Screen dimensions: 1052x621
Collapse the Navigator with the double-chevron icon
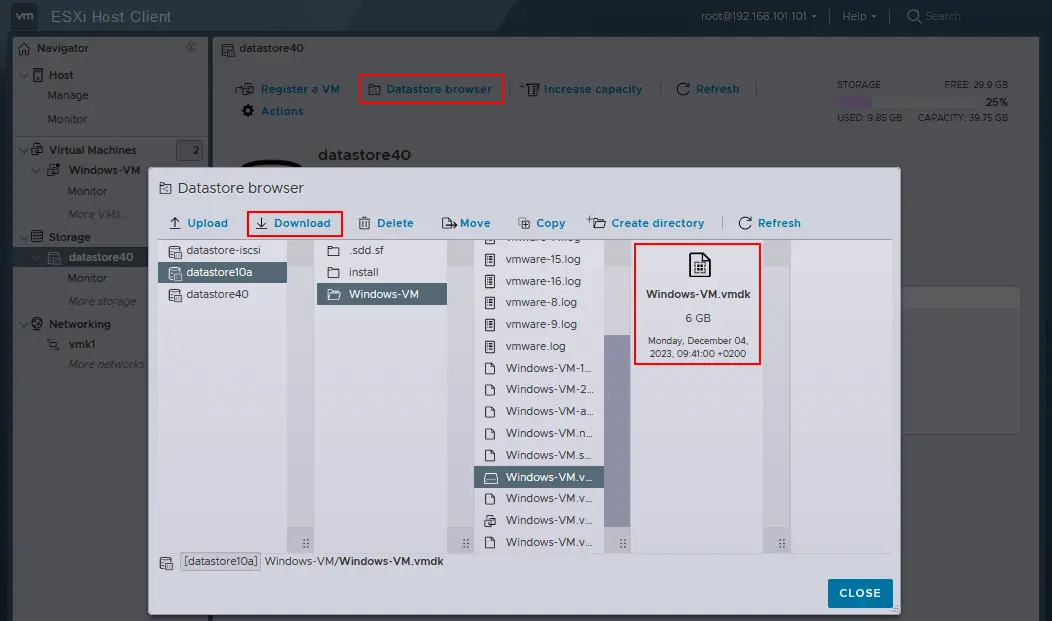pos(191,47)
